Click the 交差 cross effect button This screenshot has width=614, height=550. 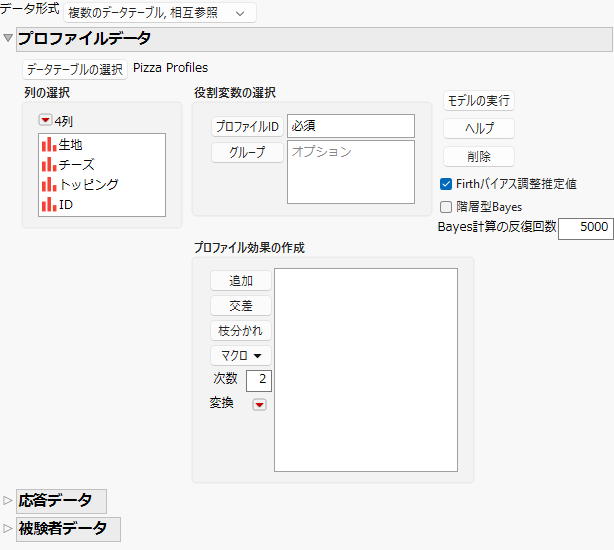pyautogui.click(x=241, y=306)
